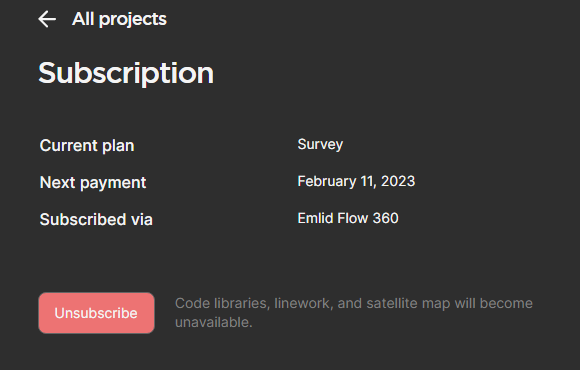The width and height of the screenshot is (580, 370).
Task: Click the Subscribed via label
Action: [96, 219]
